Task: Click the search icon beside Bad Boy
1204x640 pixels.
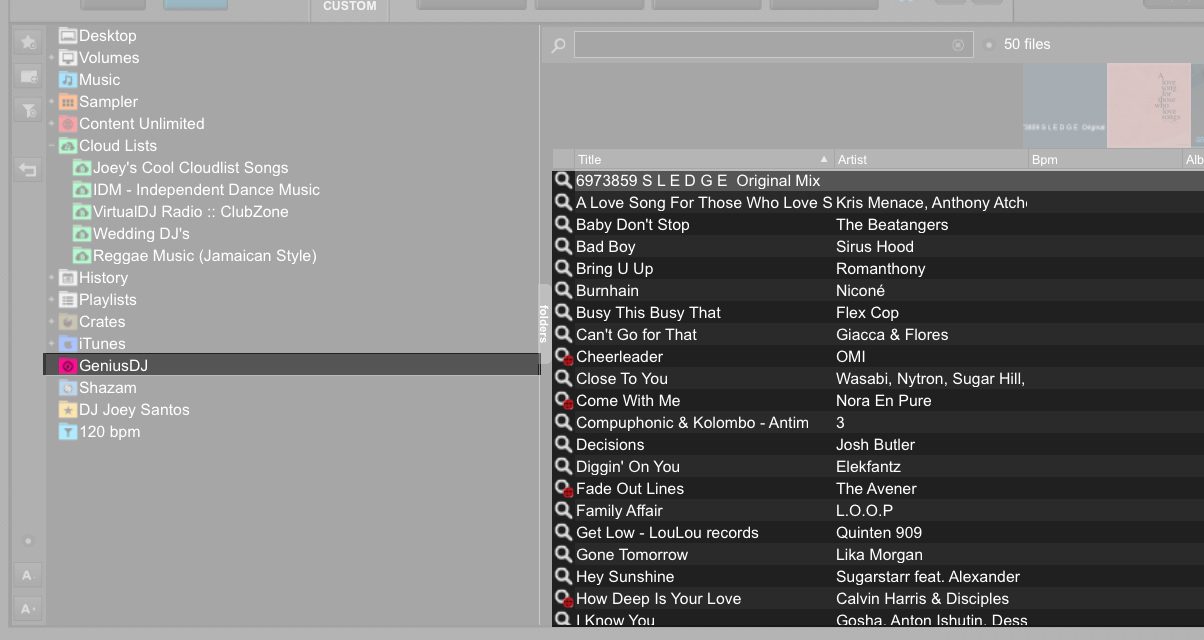Action: (564, 247)
